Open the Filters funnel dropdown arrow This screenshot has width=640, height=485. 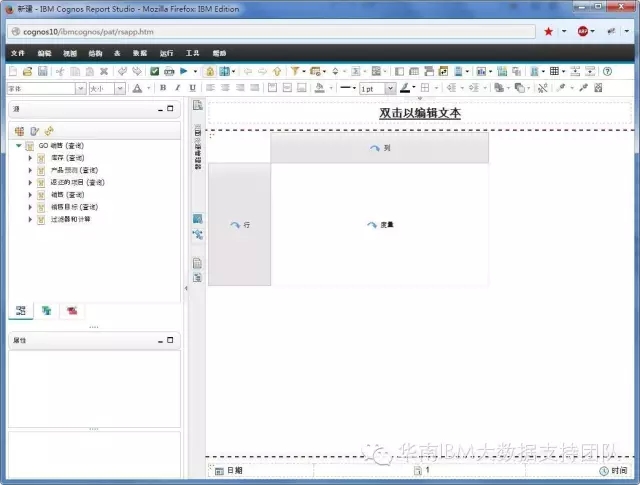tap(304, 71)
